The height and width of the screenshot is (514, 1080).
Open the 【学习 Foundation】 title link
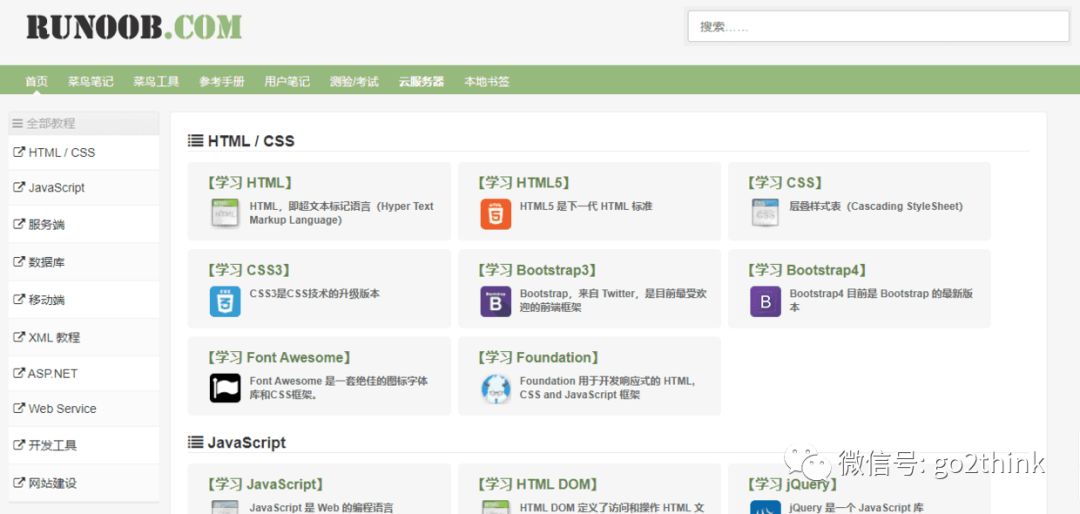click(x=538, y=358)
